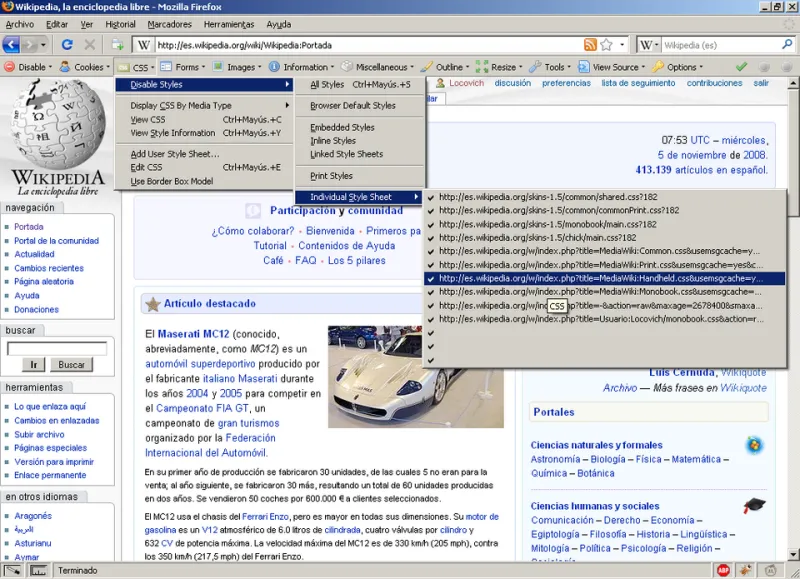Open the address bar history dropdown arrow

coord(622,45)
